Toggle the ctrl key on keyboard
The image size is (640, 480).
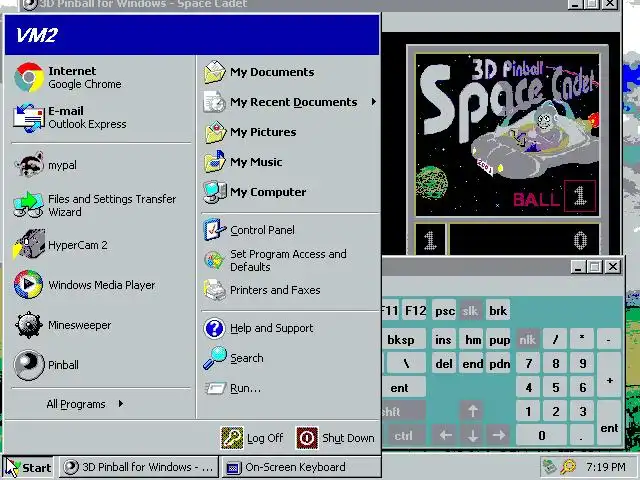[x=404, y=436]
